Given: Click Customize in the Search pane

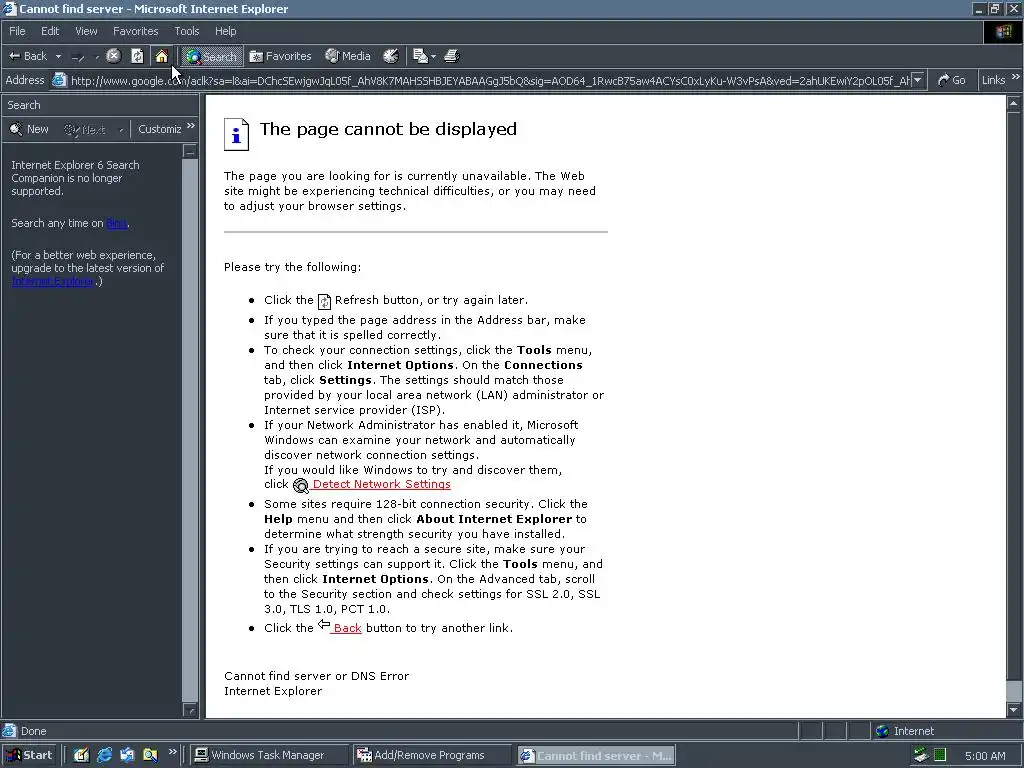Looking at the screenshot, I should pos(159,129).
